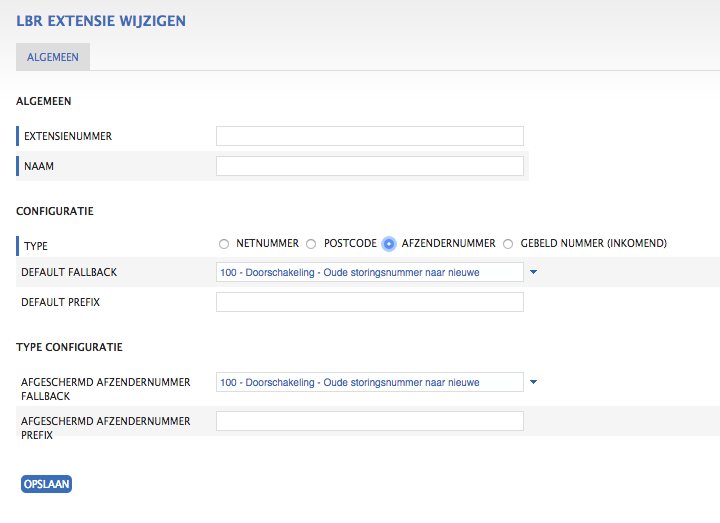Image resolution: width=720 pixels, height=523 pixels.
Task: Choose the Postcode type option
Action: (x=311, y=244)
